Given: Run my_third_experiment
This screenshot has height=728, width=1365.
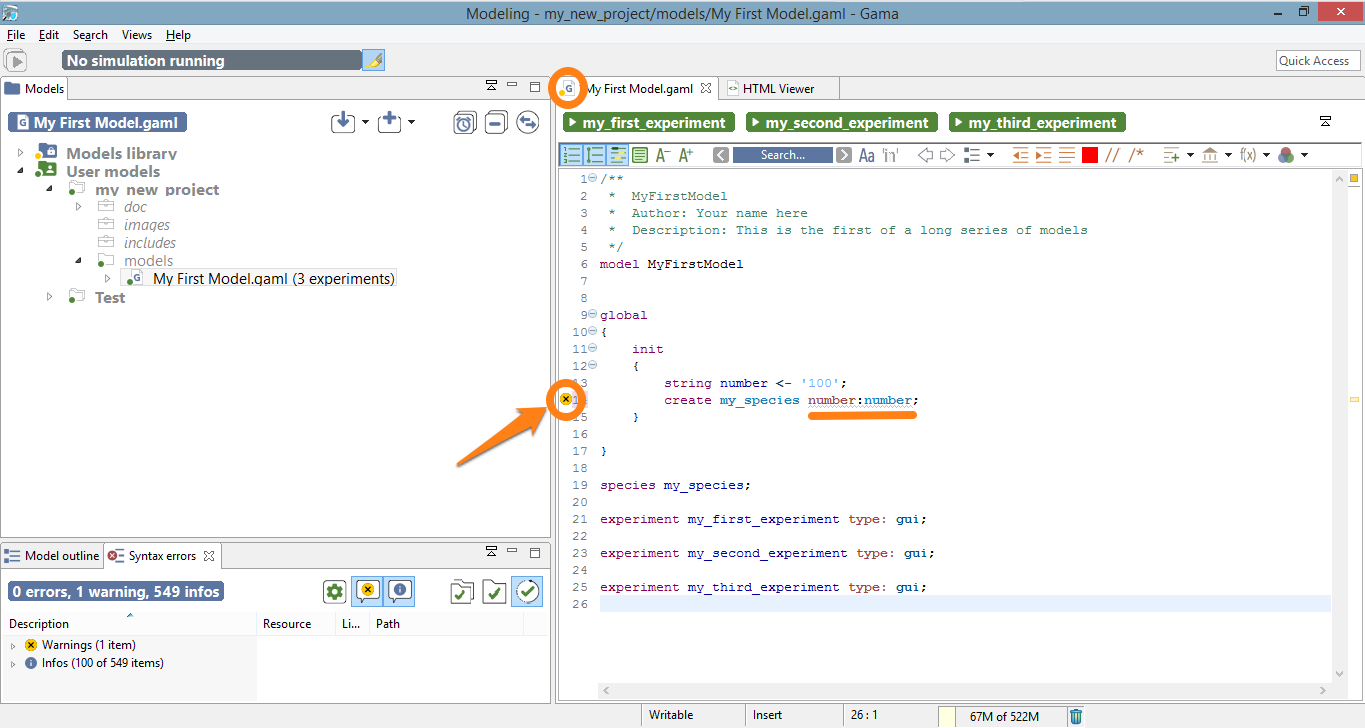Looking at the screenshot, I should click(x=1037, y=122).
